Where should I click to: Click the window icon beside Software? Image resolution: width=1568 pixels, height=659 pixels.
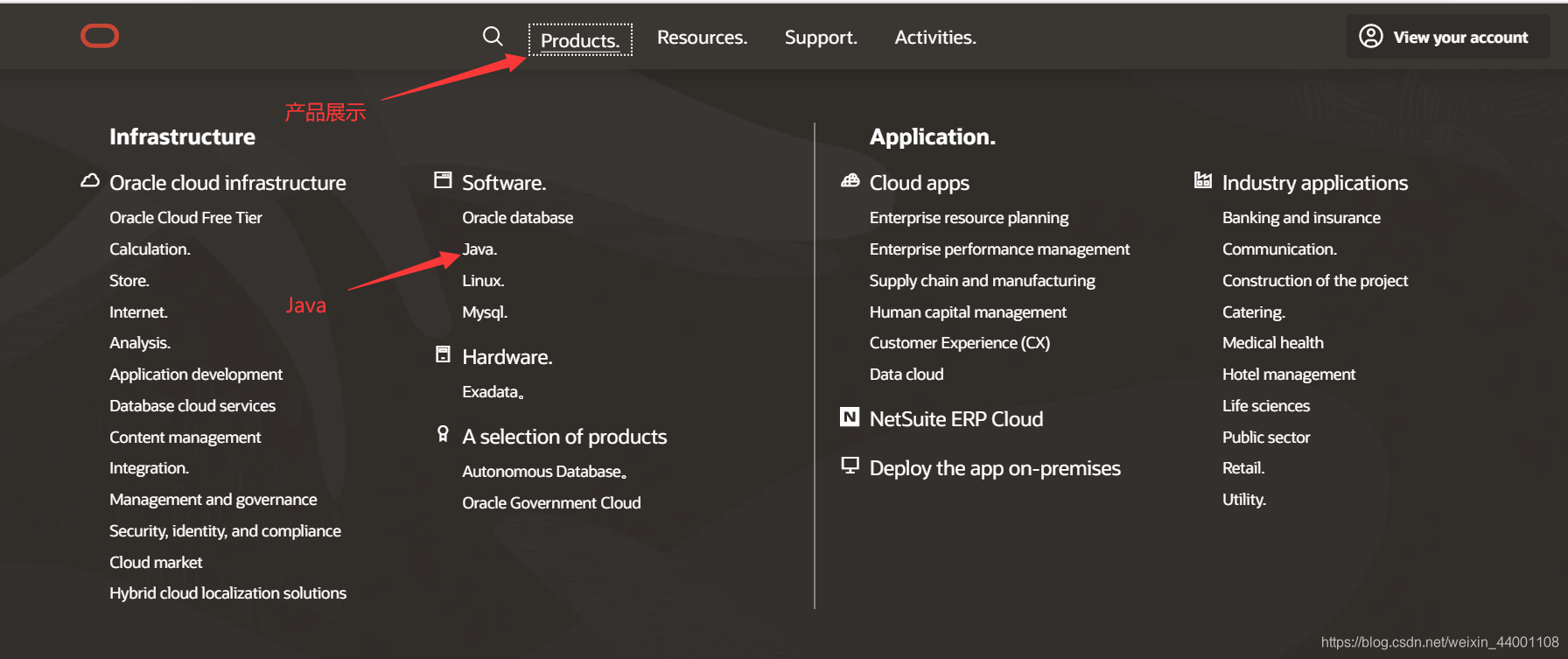click(x=443, y=180)
